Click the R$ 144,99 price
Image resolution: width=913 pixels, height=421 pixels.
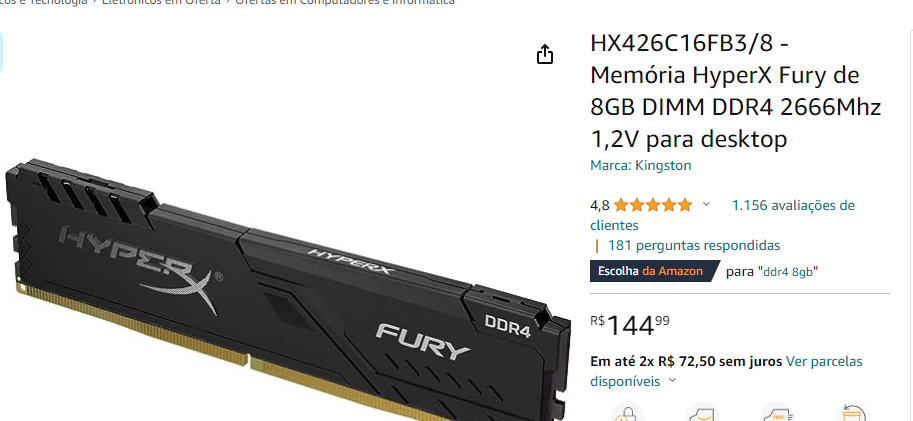[x=630, y=326]
